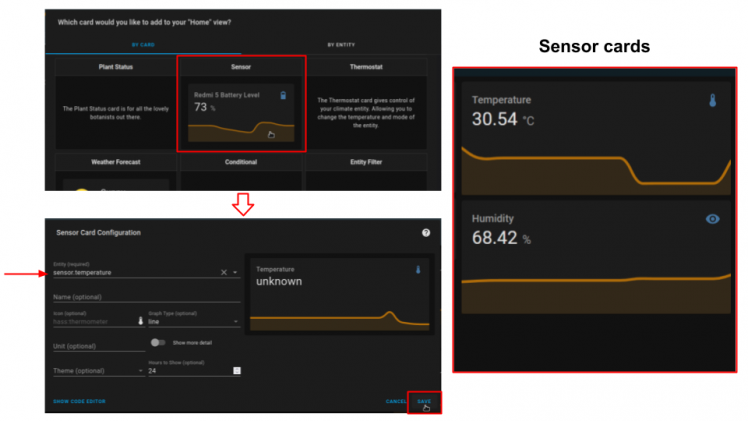748x421 pixels.
Task: Click the thermometer icon in the preview card
Action: pyautogui.click(x=419, y=270)
